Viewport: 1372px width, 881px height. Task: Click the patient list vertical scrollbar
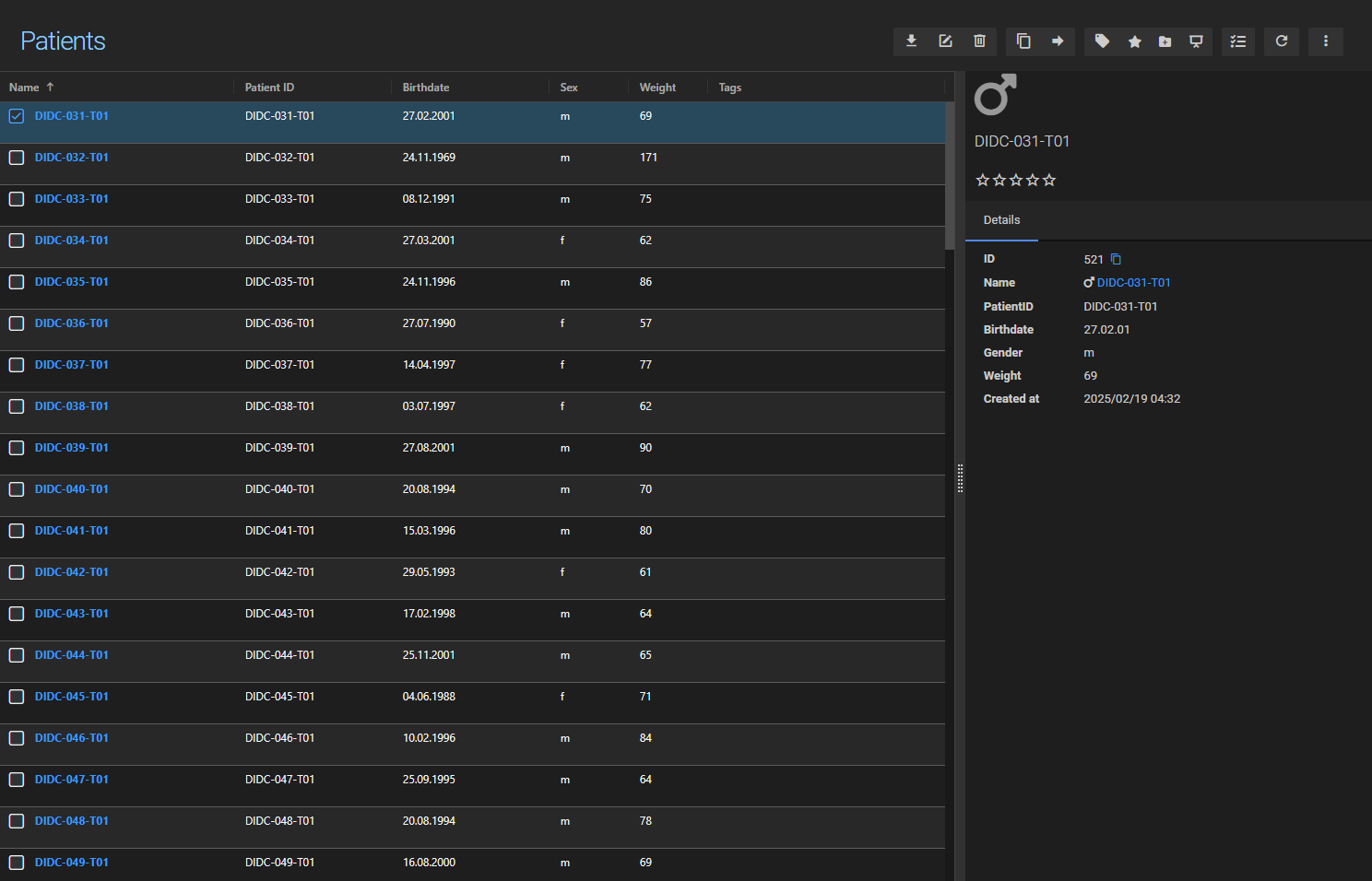point(950,175)
